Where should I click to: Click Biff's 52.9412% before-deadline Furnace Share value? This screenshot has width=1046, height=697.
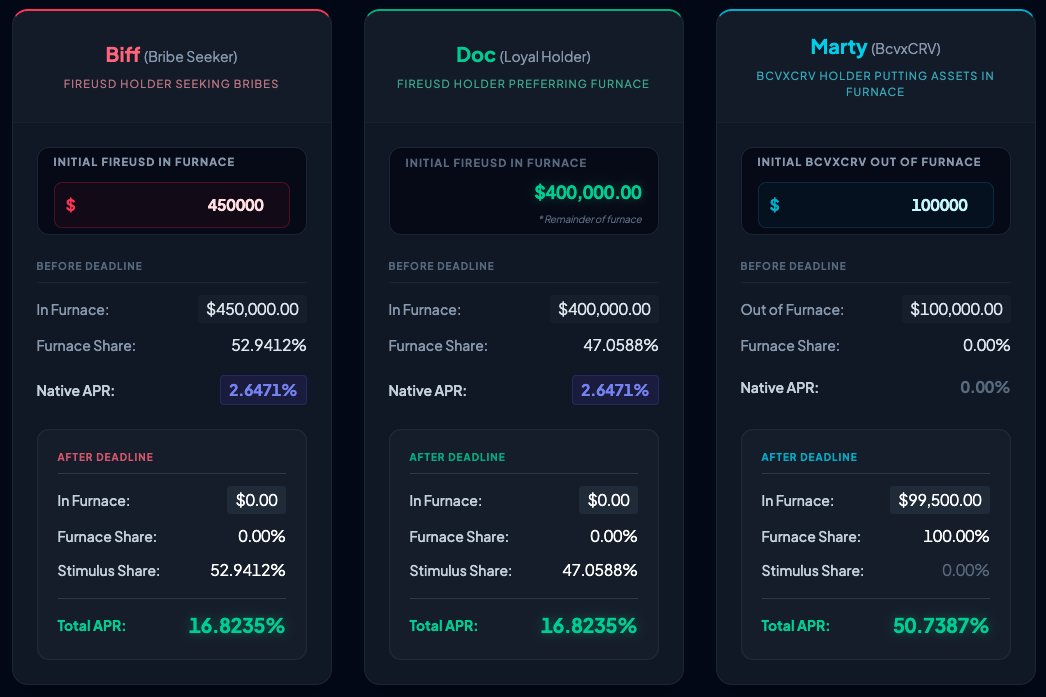269,345
